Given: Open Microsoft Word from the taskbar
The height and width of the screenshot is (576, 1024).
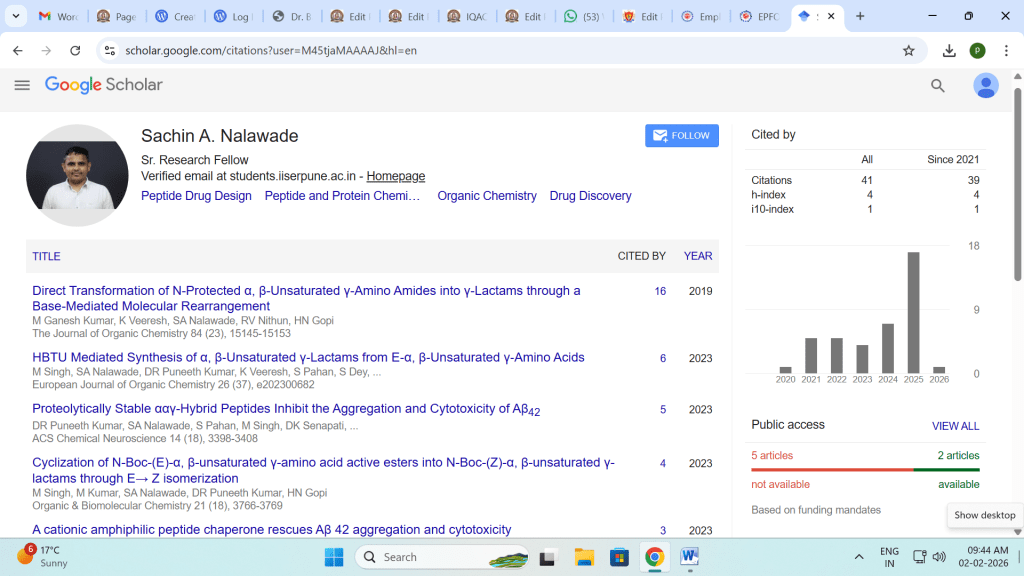Looking at the screenshot, I should (x=690, y=557).
